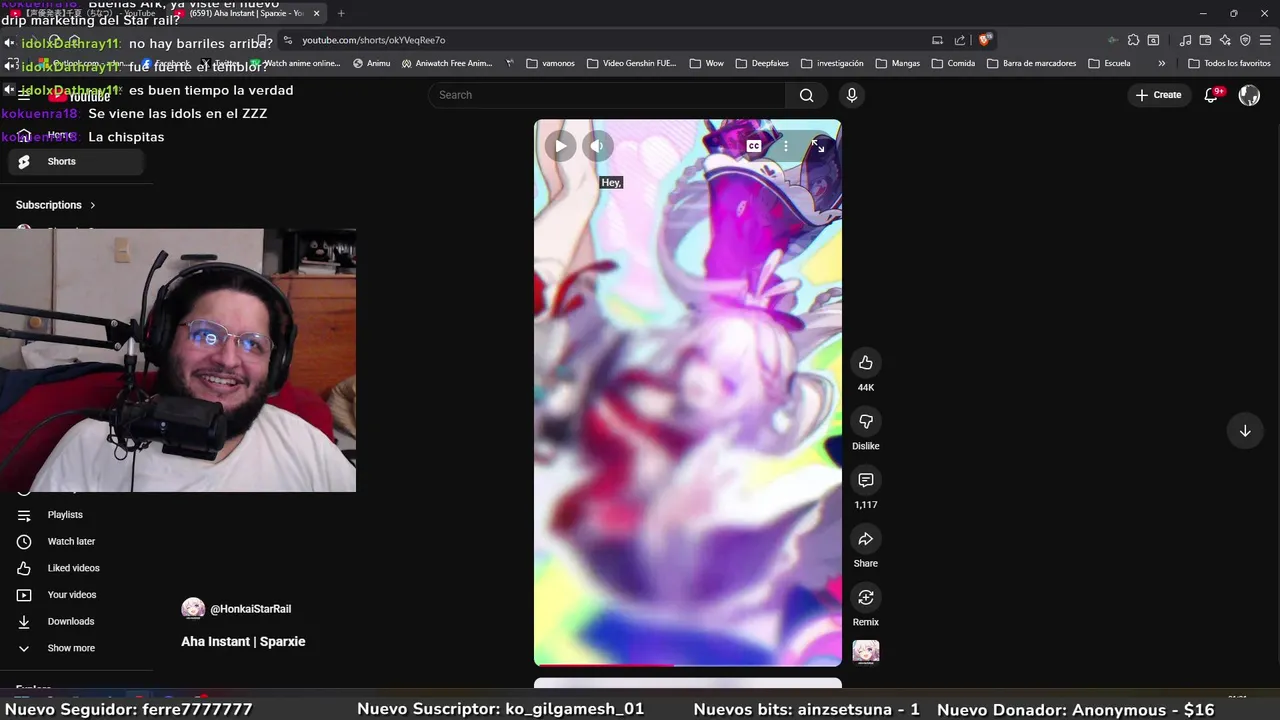The height and width of the screenshot is (720, 1280).
Task: Open the Mangas bookmarks folder
Action: pyautogui.click(x=897, y=63)
